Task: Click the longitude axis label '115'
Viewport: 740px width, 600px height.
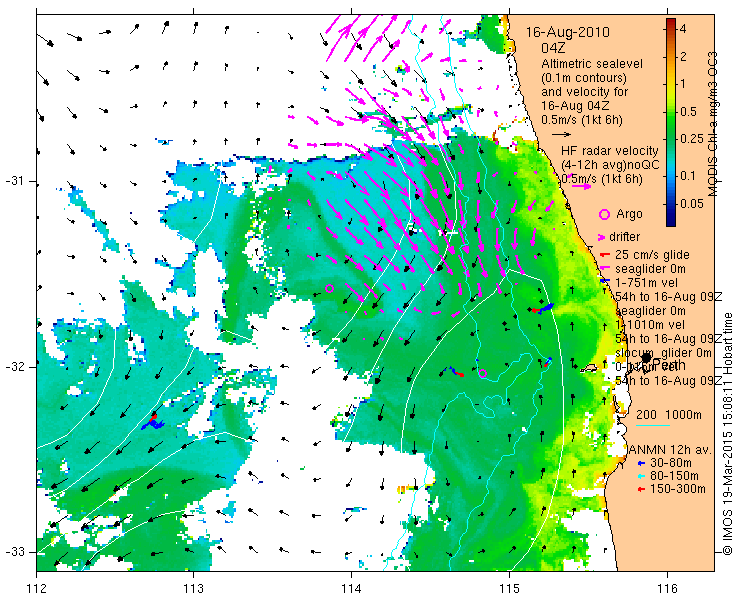Action: [509, 589]
